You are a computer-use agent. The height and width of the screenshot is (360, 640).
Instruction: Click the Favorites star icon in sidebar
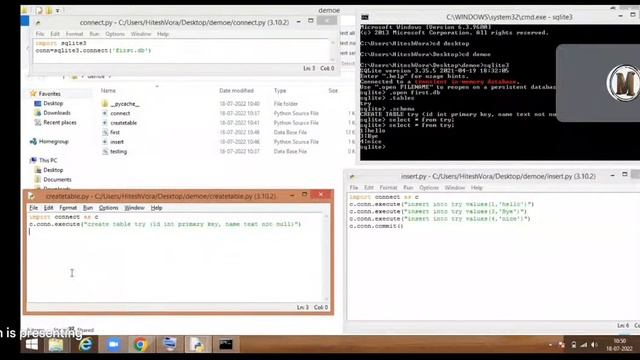click(33, 93)
